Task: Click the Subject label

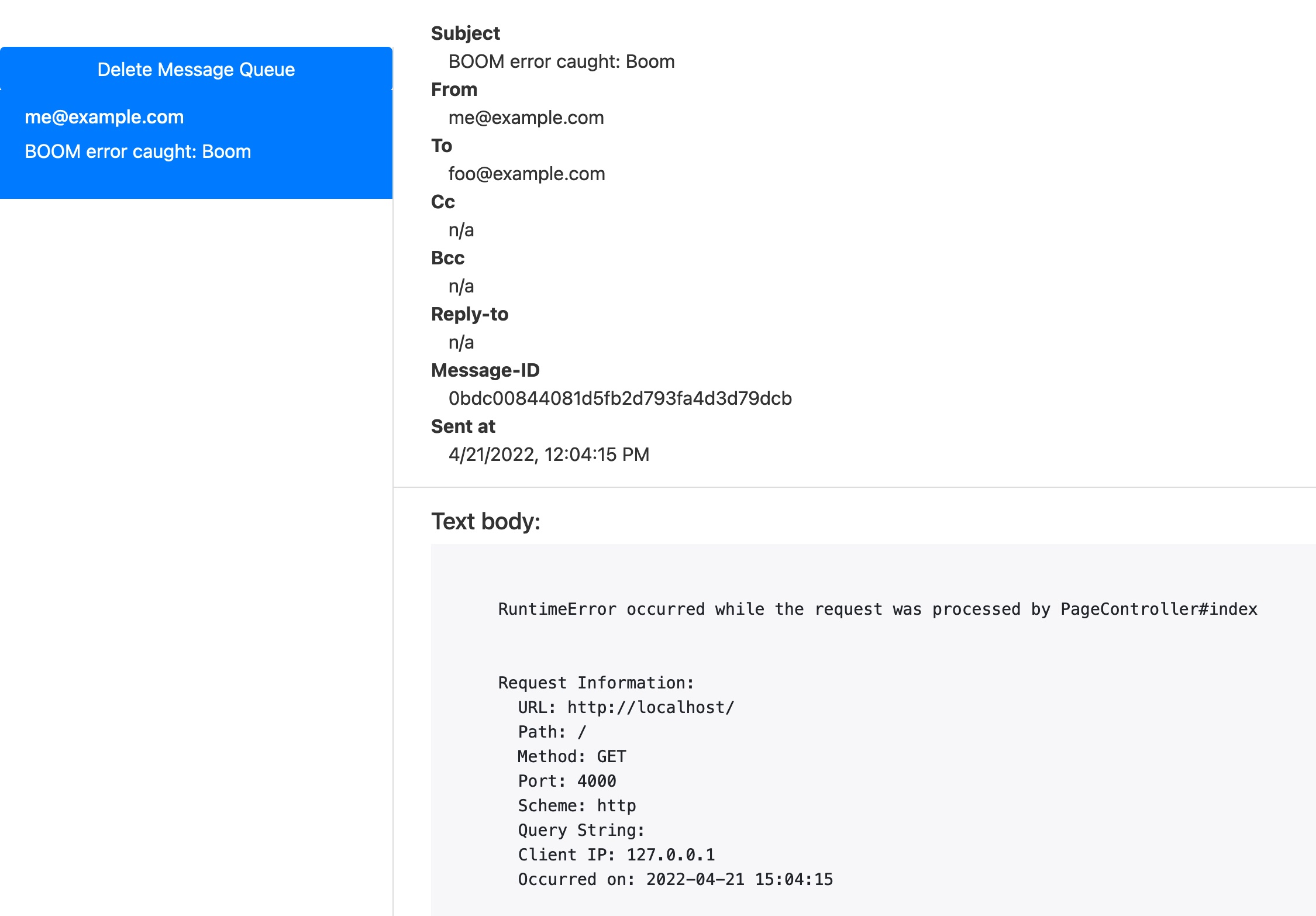Action: point(466,33)
